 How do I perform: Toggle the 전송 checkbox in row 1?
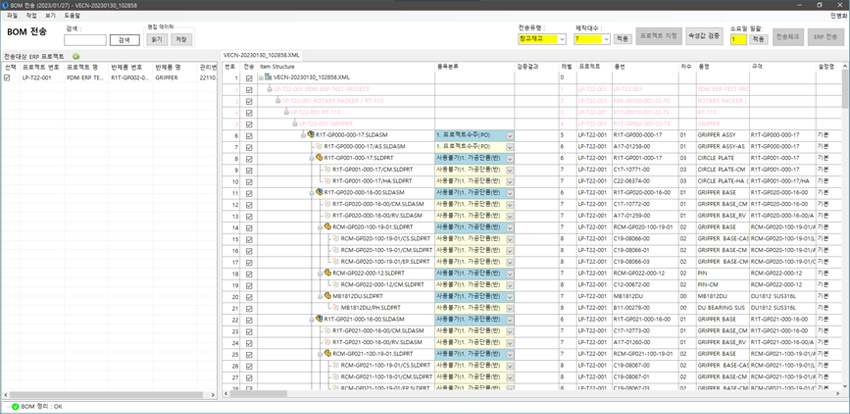[x=249, y=76]
